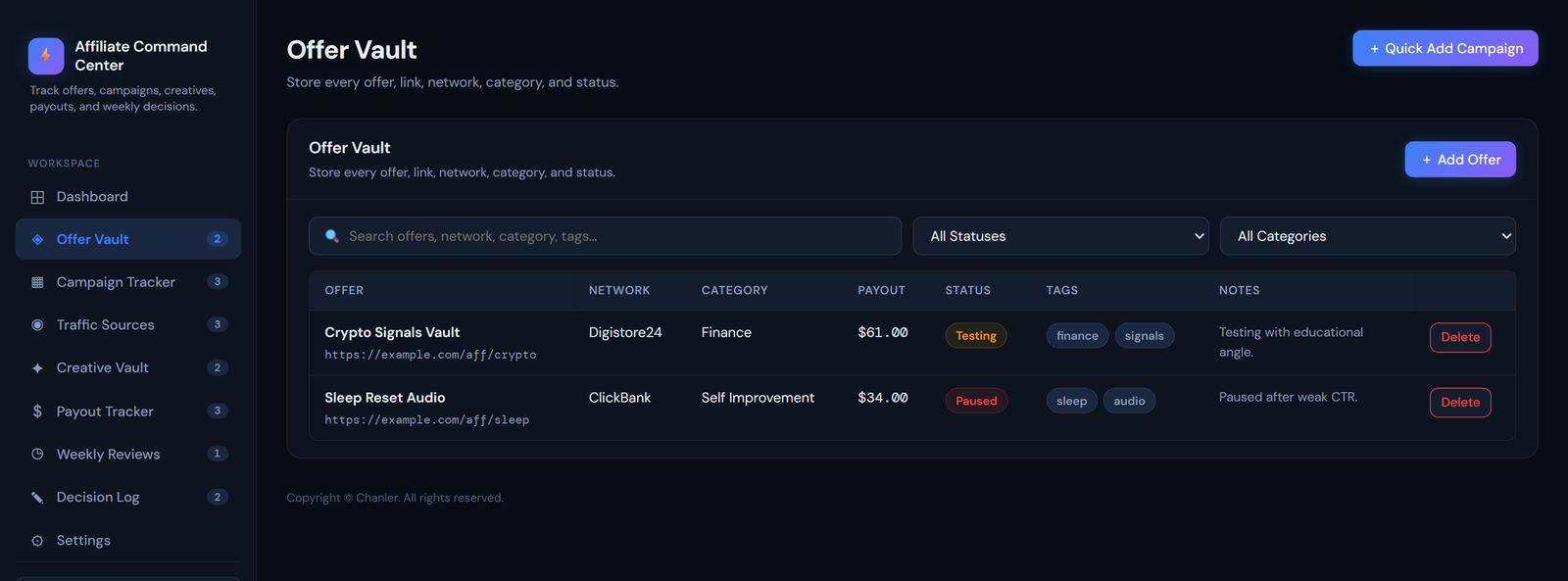1568x581 pixels.
Task: Click the CATEGORY column header
Action: click(x=734, y=291)
